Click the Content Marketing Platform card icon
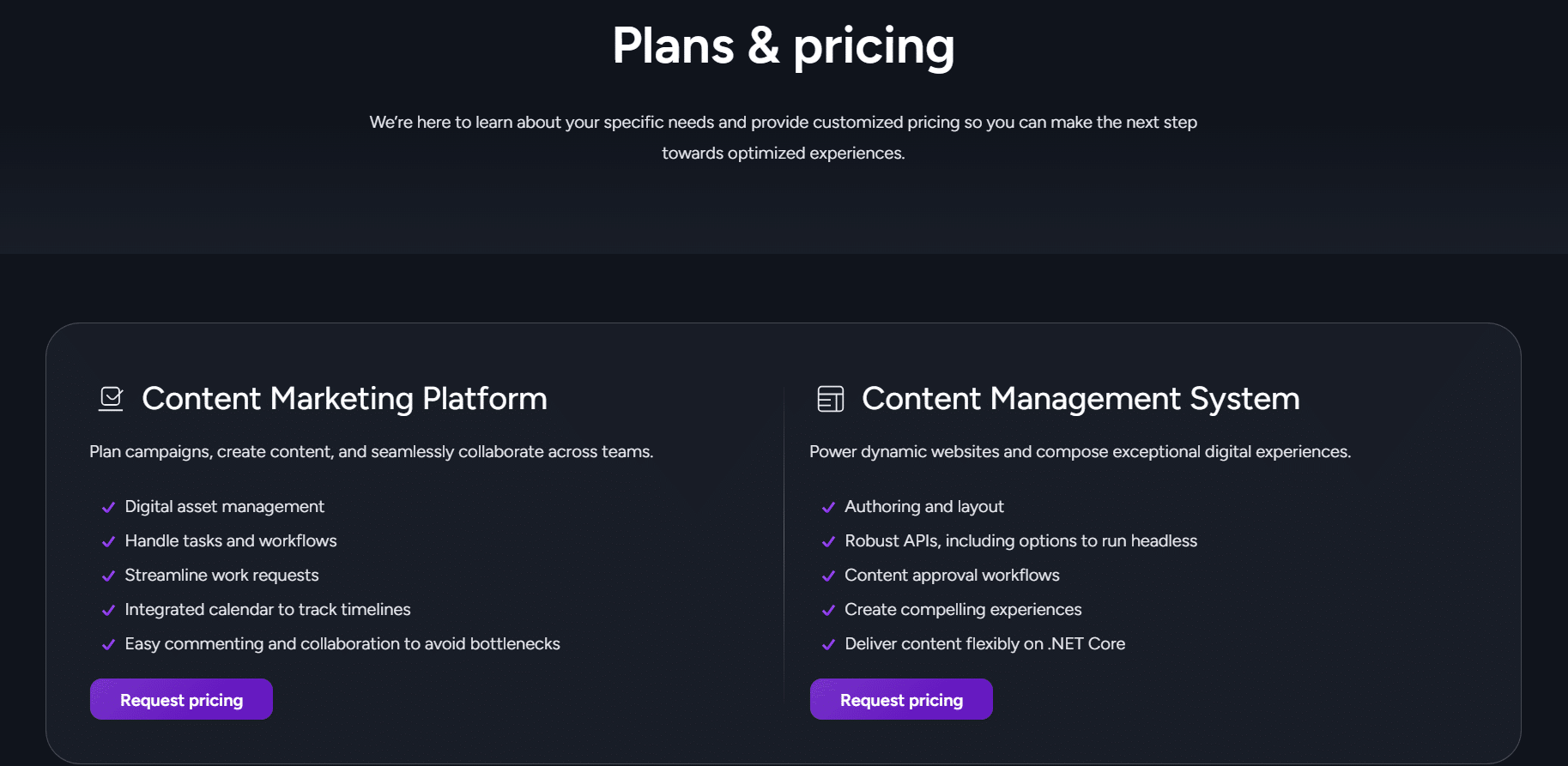 click(x=110, y=398)
